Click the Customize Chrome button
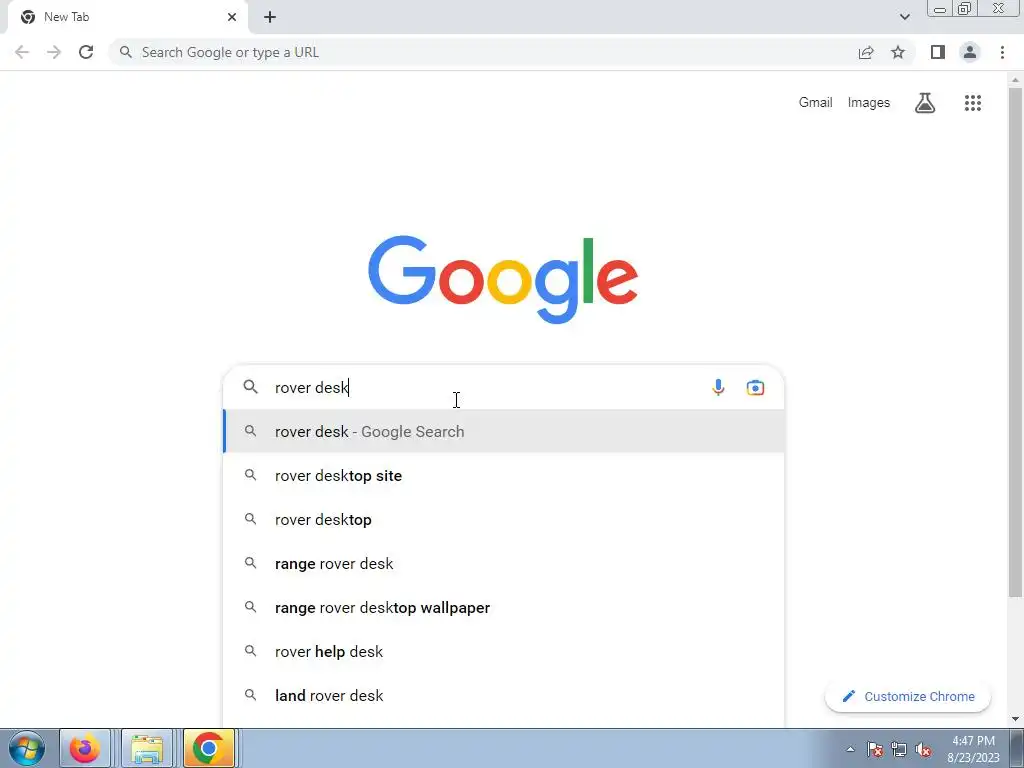Screen dimensions: 1024x768 tap(908, 696)
